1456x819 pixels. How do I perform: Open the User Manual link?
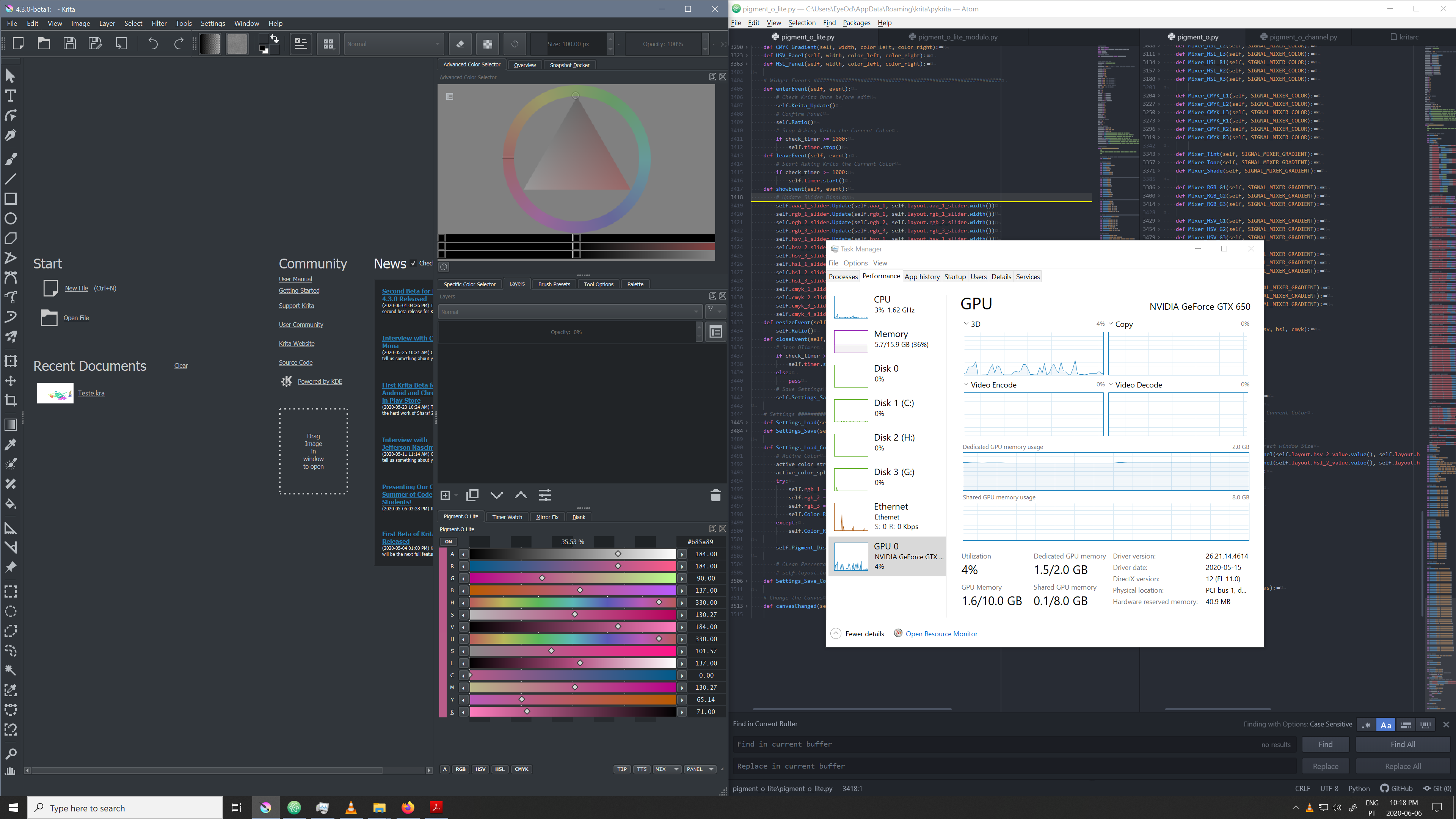[x=295, y=279]
